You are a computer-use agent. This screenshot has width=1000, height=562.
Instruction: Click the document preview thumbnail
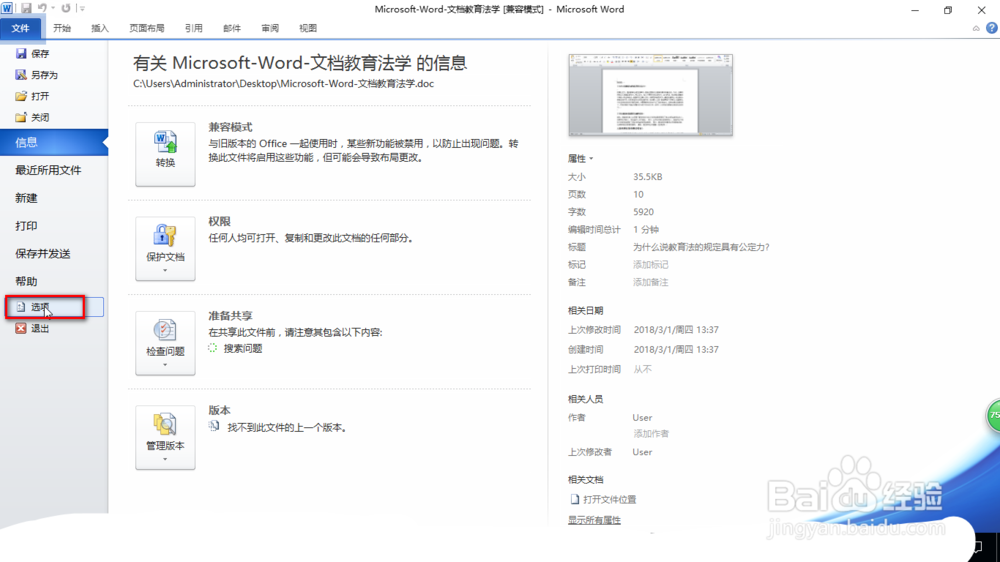pos(651,95)
